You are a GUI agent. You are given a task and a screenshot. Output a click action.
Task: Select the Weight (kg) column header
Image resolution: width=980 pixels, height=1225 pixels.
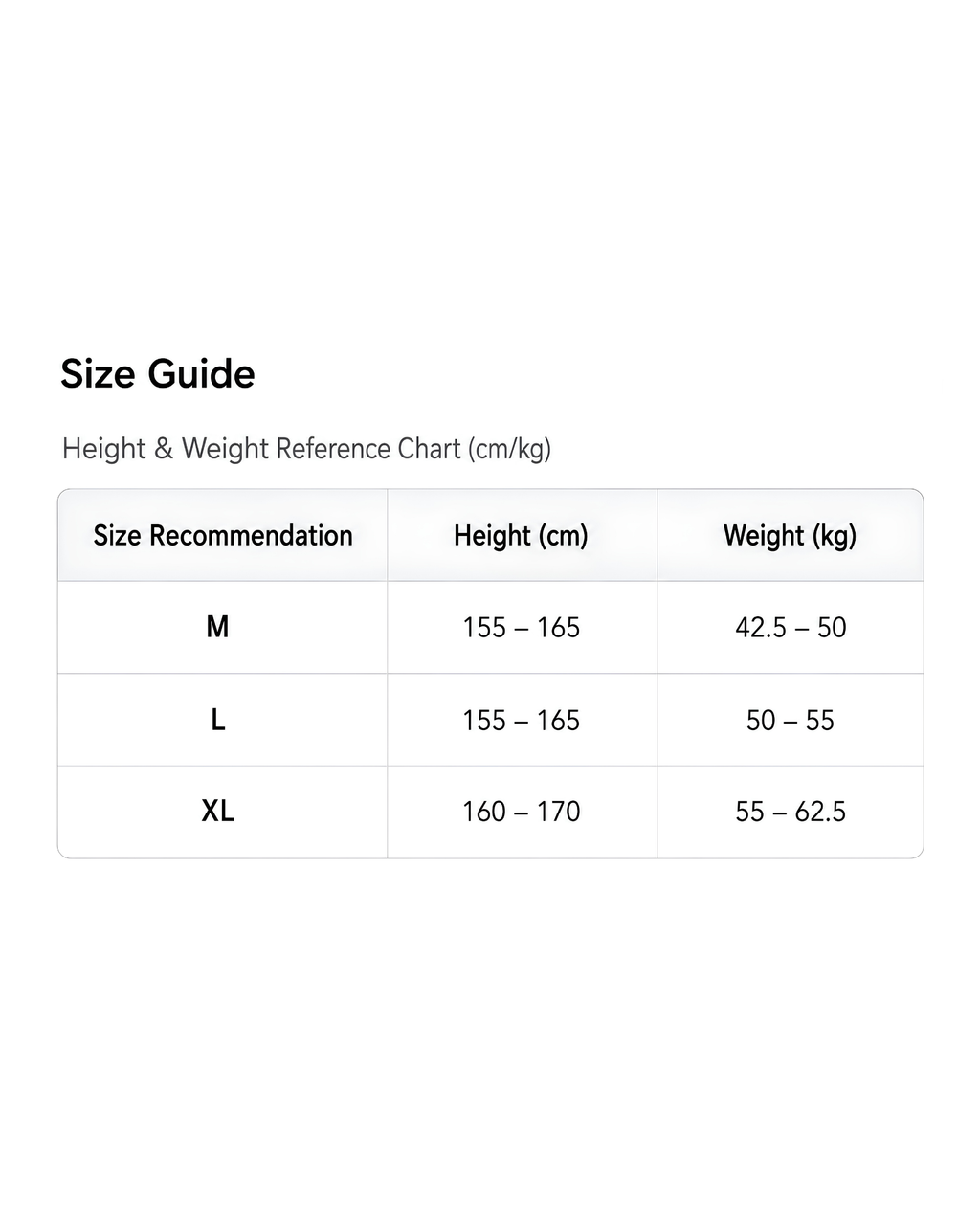[790, 535]
